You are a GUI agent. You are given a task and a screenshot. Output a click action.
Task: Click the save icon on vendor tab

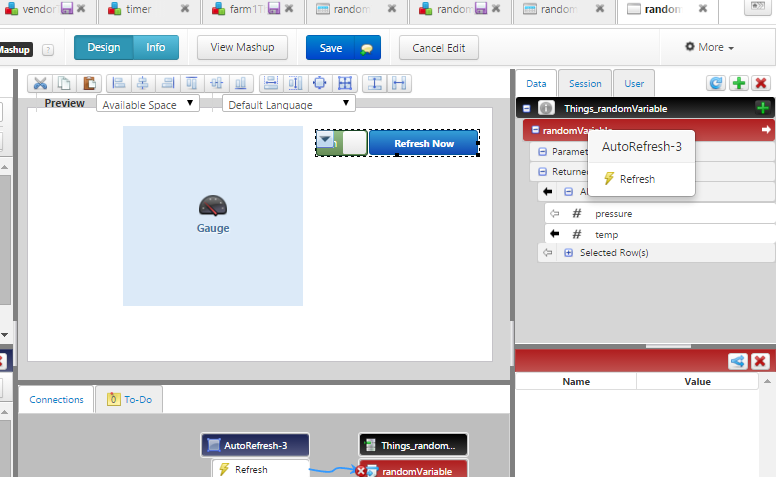pyautogui.click(x=67, y=8)
